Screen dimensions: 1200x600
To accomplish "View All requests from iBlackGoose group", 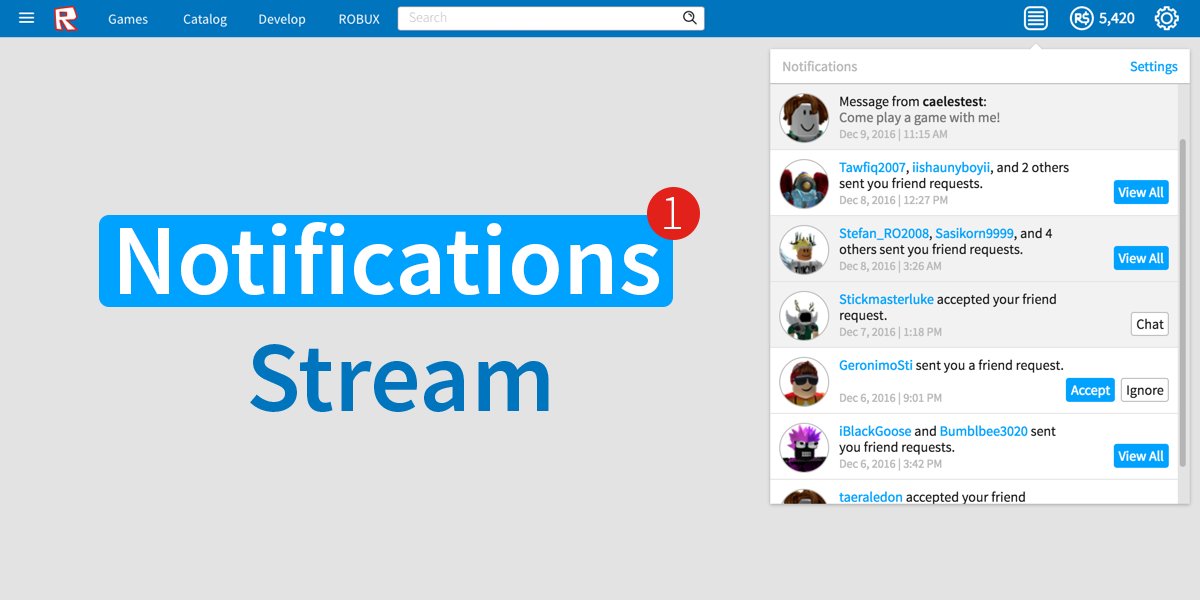I will click(x=1141, y=456).
